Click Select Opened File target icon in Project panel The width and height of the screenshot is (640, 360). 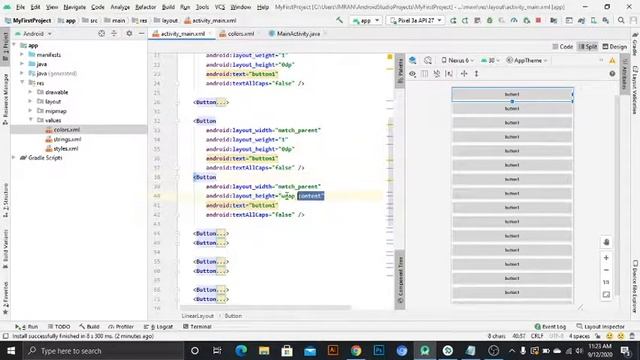click(101, 33)
